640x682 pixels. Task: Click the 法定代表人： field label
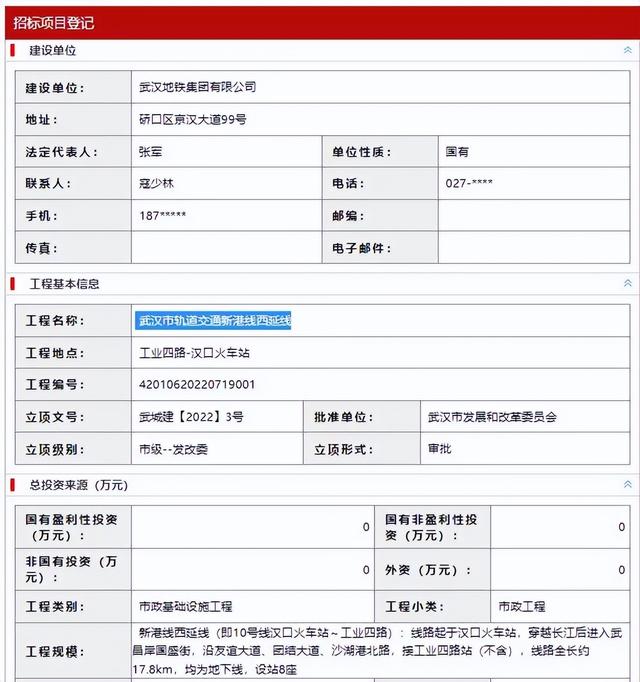click(x=61, y=152)
